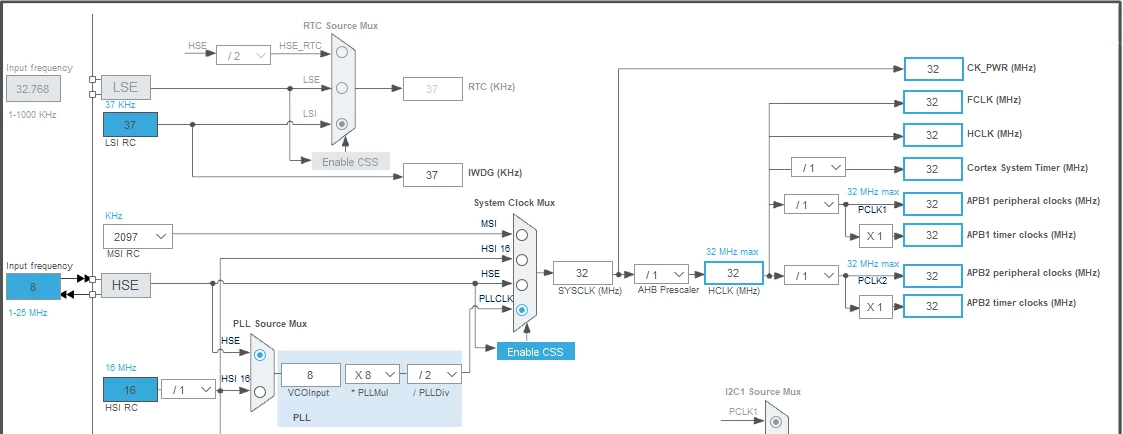Image resolution: width=1123 pixels, height=434 pixels.
Task: Click the CK_PWR (MHz) output field
Action: tap(932, 69)
